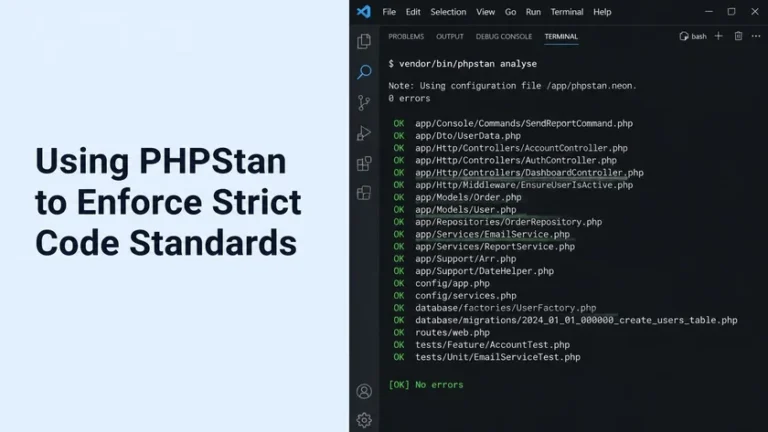The width and height of the screenshot is (768, 432).
Task: Click the slide title 'Using PHPStan to Enforce Strict Code Standards'
Action: 168,201
